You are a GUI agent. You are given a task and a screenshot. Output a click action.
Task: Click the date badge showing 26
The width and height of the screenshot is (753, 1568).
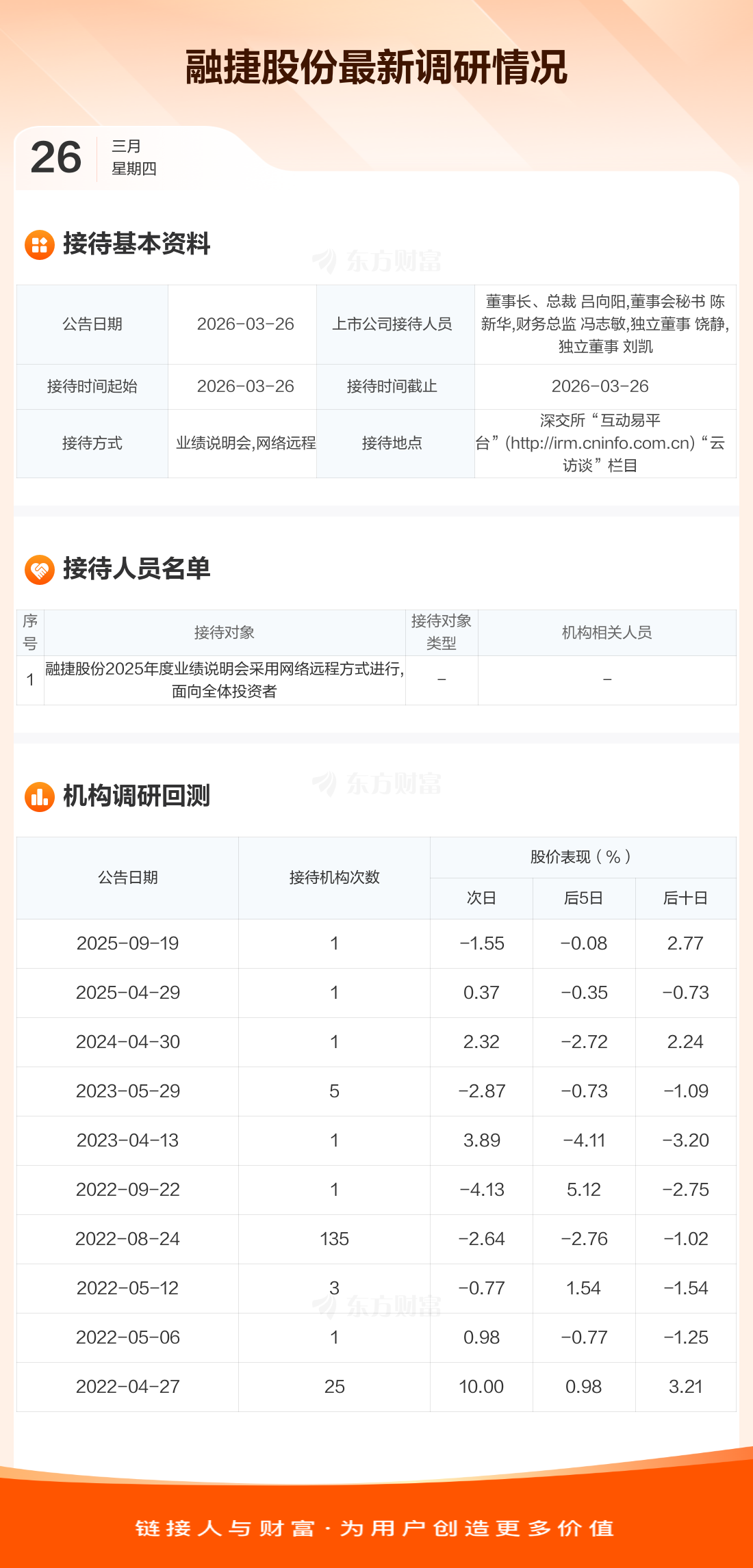[x=56, y=157]
